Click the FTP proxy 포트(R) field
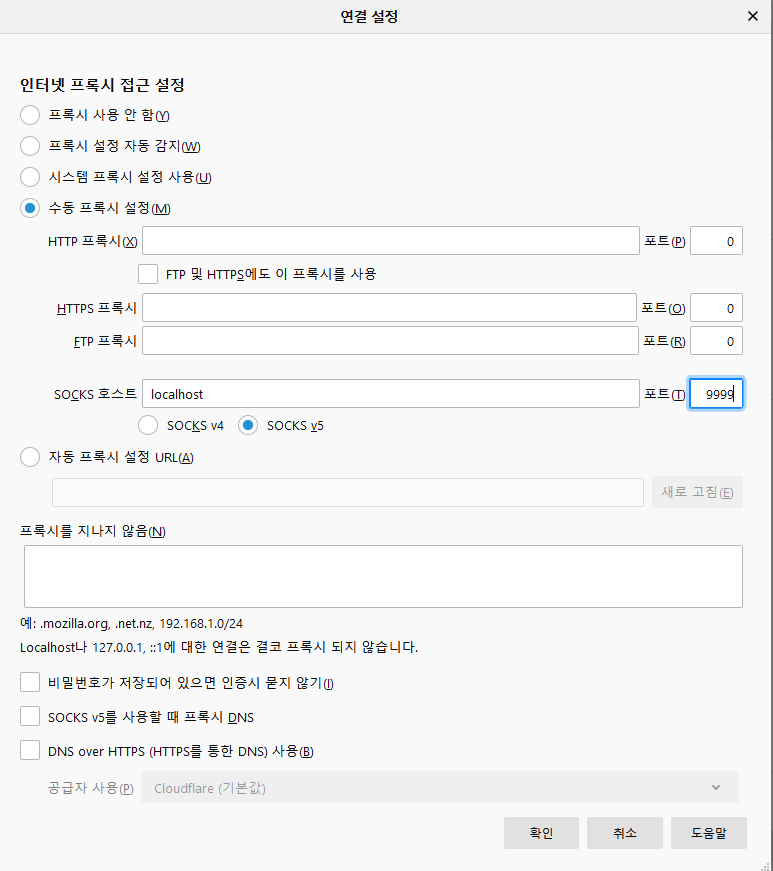The height and width of the screenshot is (871, 773). click(716, 341)
